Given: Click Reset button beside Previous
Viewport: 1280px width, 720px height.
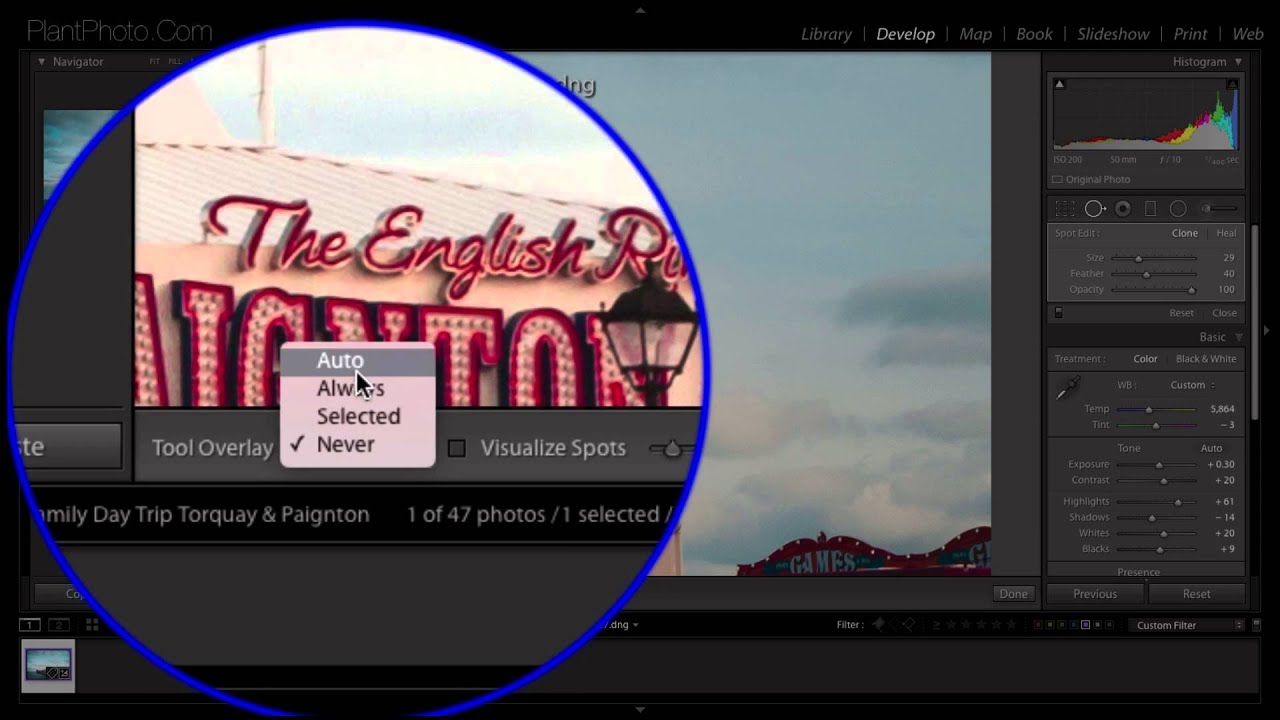Looking at the screenshot, I should (x=1196, y=594).
